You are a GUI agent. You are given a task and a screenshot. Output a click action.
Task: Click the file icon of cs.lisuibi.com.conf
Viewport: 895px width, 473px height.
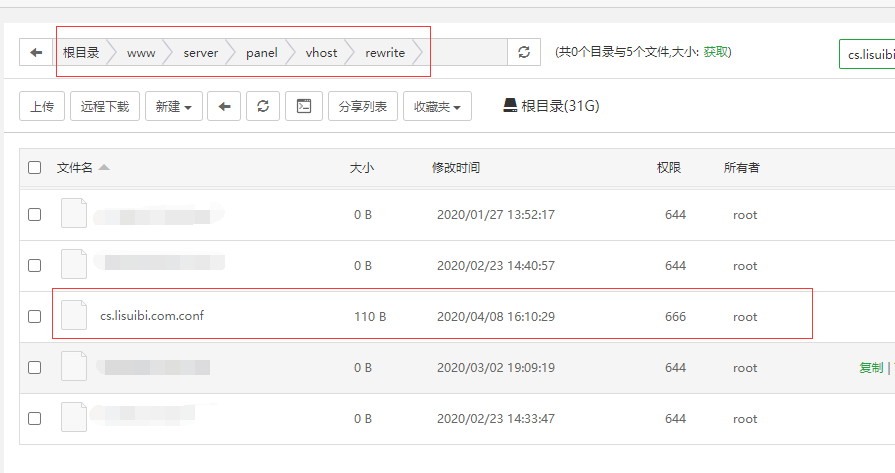pos(74,316)
